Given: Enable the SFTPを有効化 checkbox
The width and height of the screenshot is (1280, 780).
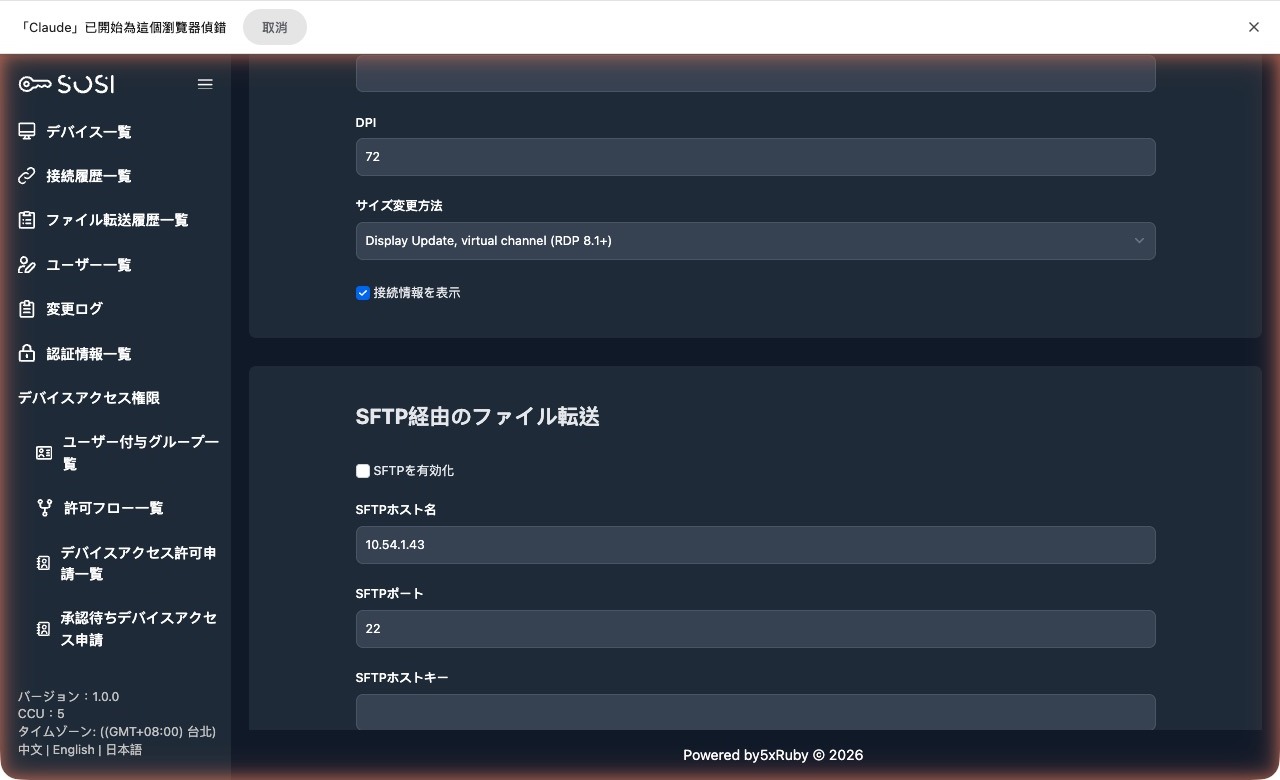Looking at the screenshot, I should click(x=363, y=470).
